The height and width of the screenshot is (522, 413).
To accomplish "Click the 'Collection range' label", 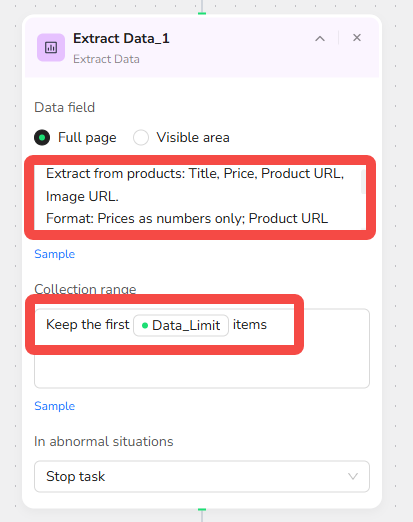I will pyautogui.click(x=85, y=289).
